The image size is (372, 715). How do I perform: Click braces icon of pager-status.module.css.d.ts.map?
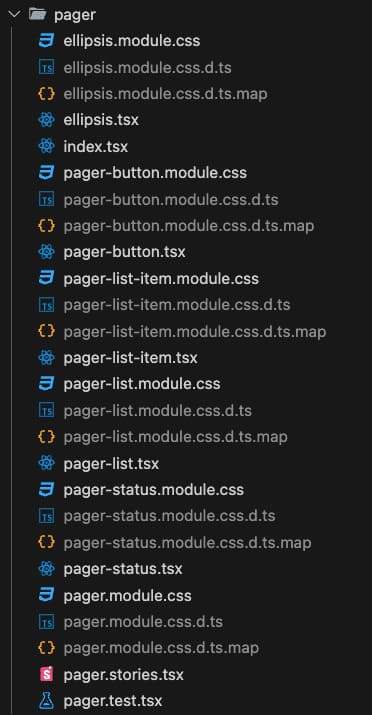(46, 543)
